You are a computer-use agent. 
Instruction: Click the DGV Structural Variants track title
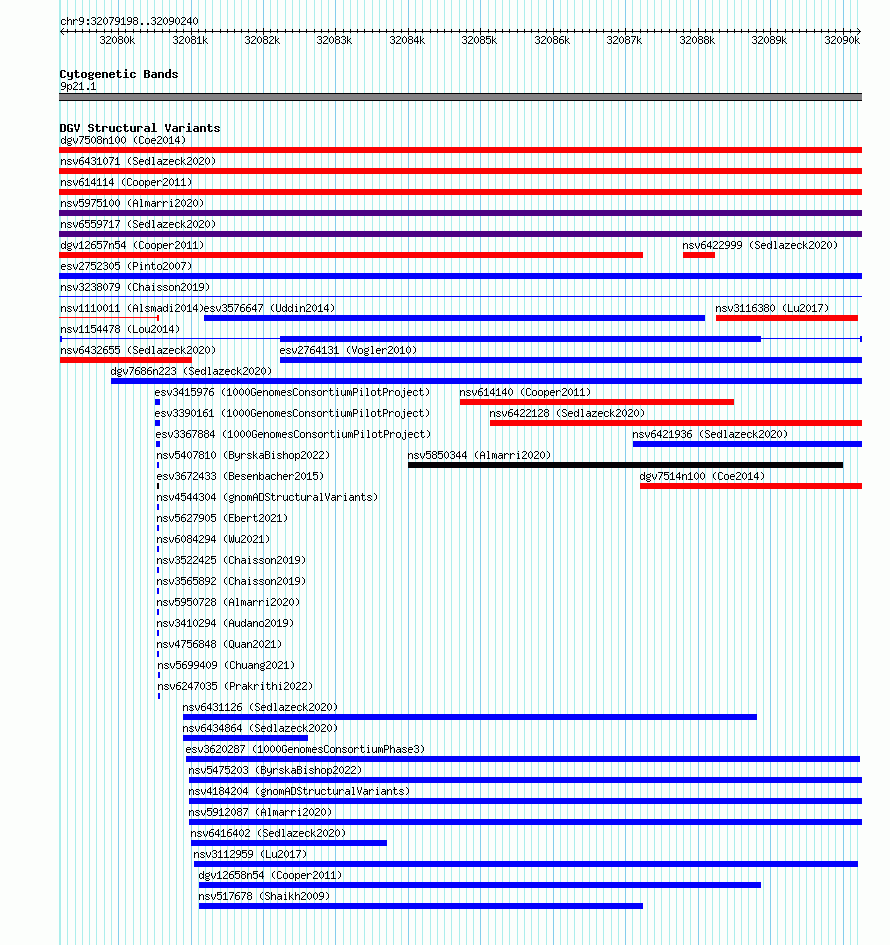[140, 128]
